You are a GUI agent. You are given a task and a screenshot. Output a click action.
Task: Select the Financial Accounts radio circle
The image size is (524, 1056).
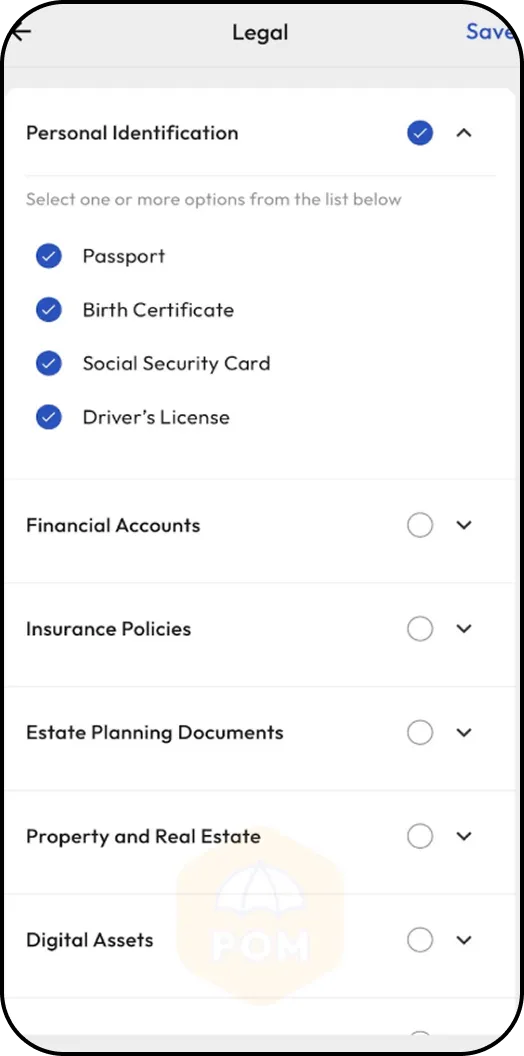tap(420, 525)
